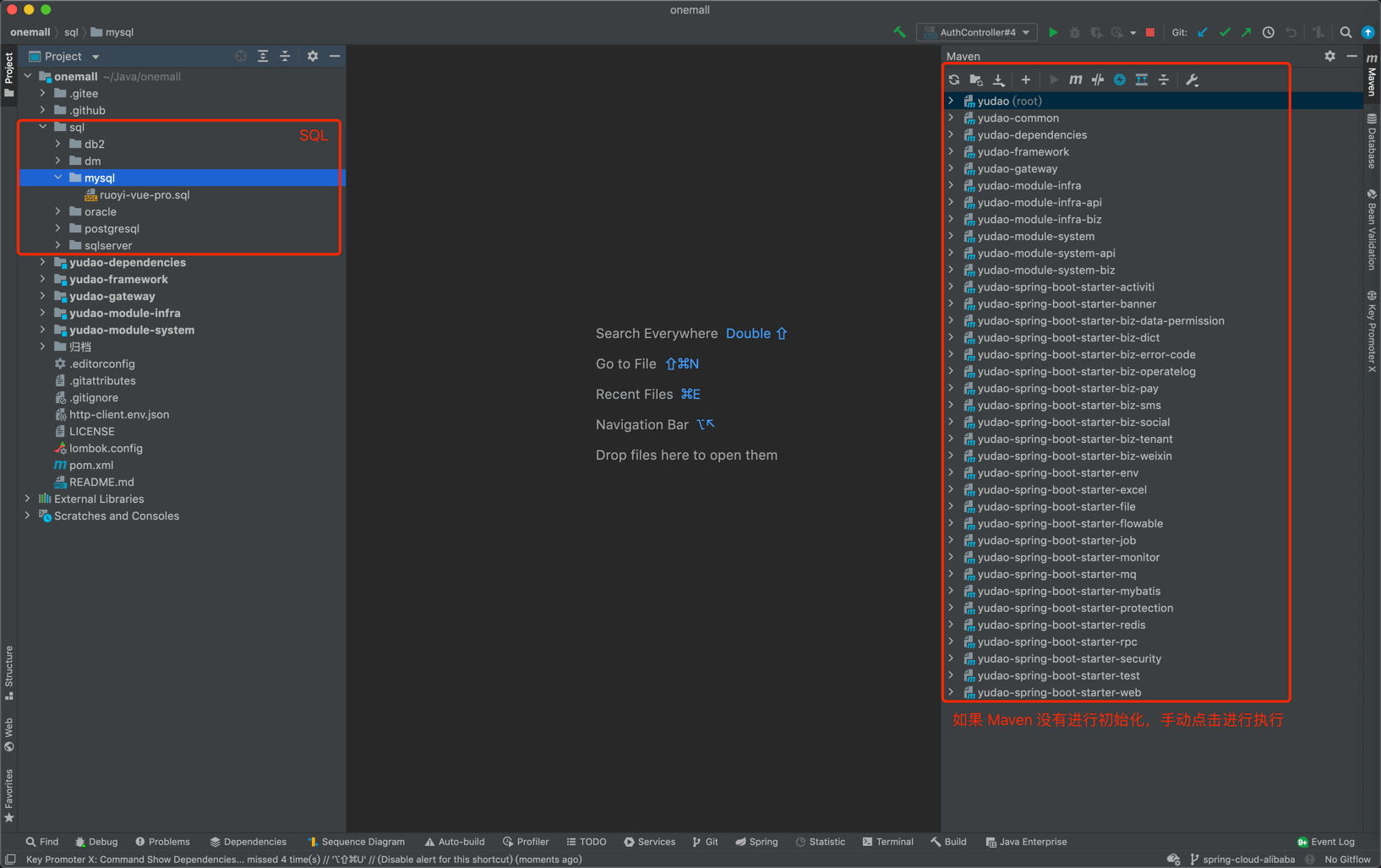Open Maven settings wrench icon
Image resolution: width=1381 pixels, height=868 pixels.
coord(1193,79)
